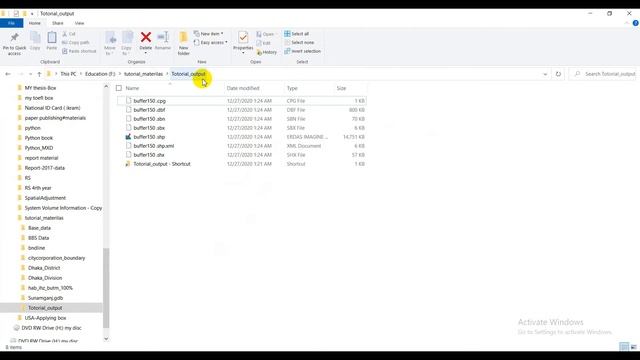Select Base_data folder in navigation pane
Image resolution: width=640 pixels, height=360 pixels.
tap(39, 228)
